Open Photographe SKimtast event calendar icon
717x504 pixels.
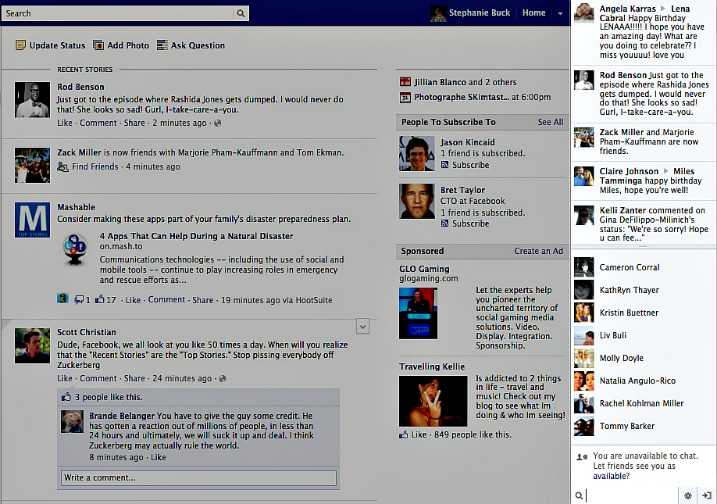point(405,97)
